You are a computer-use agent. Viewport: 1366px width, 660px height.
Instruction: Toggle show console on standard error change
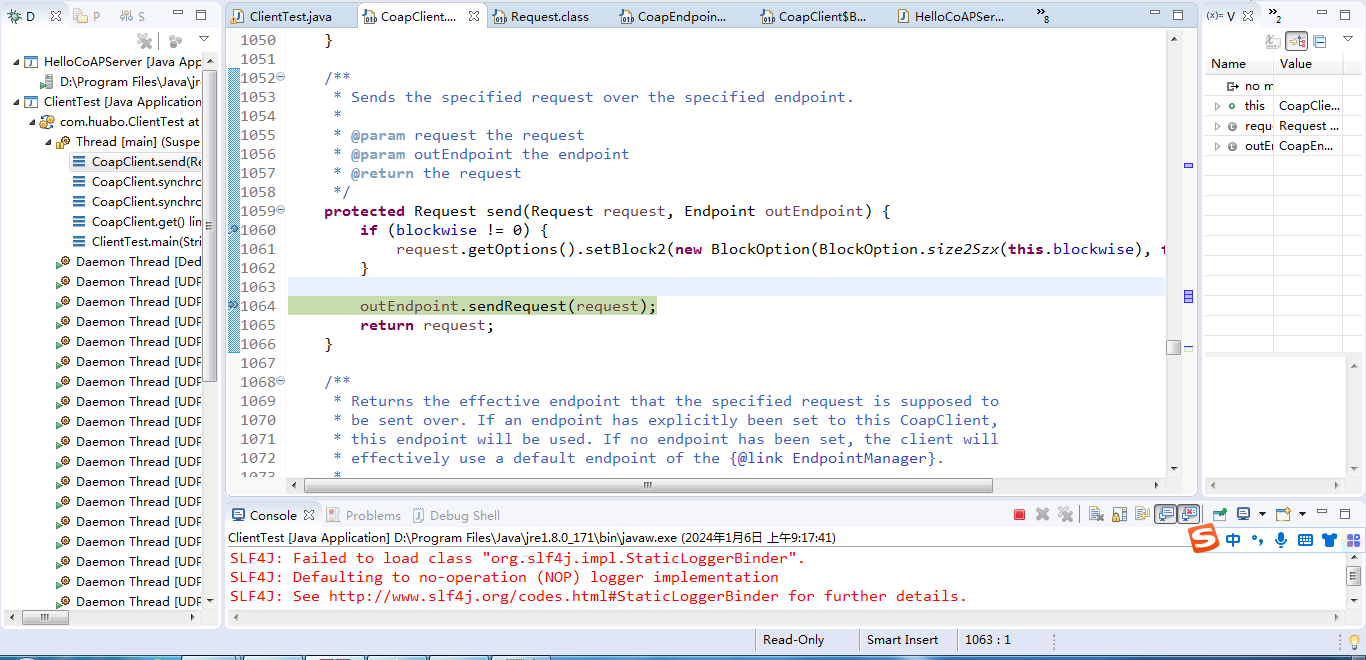click(1188, 514)
